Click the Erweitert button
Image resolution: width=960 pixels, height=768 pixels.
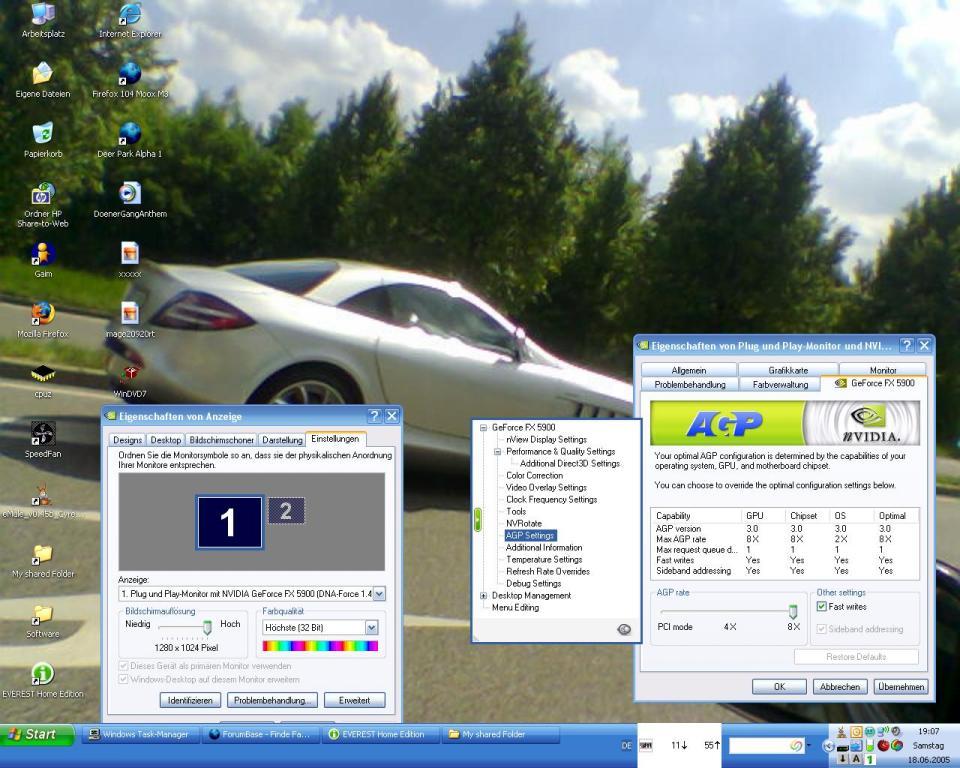pos(354,700)
